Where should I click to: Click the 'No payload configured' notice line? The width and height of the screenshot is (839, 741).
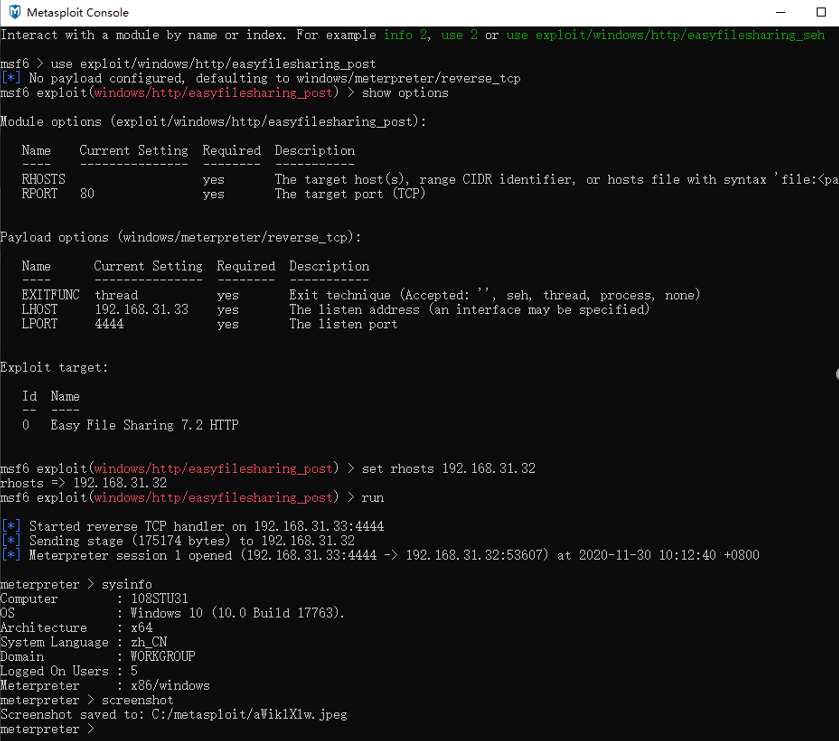[x=261, y=78]
